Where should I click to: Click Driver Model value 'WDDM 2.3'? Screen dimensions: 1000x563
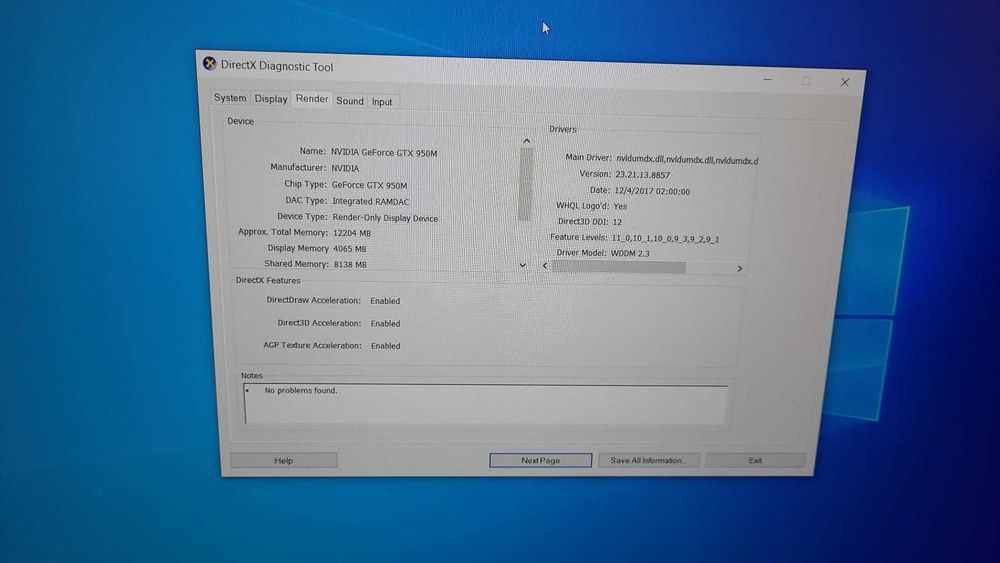click(x=630, y=253)
